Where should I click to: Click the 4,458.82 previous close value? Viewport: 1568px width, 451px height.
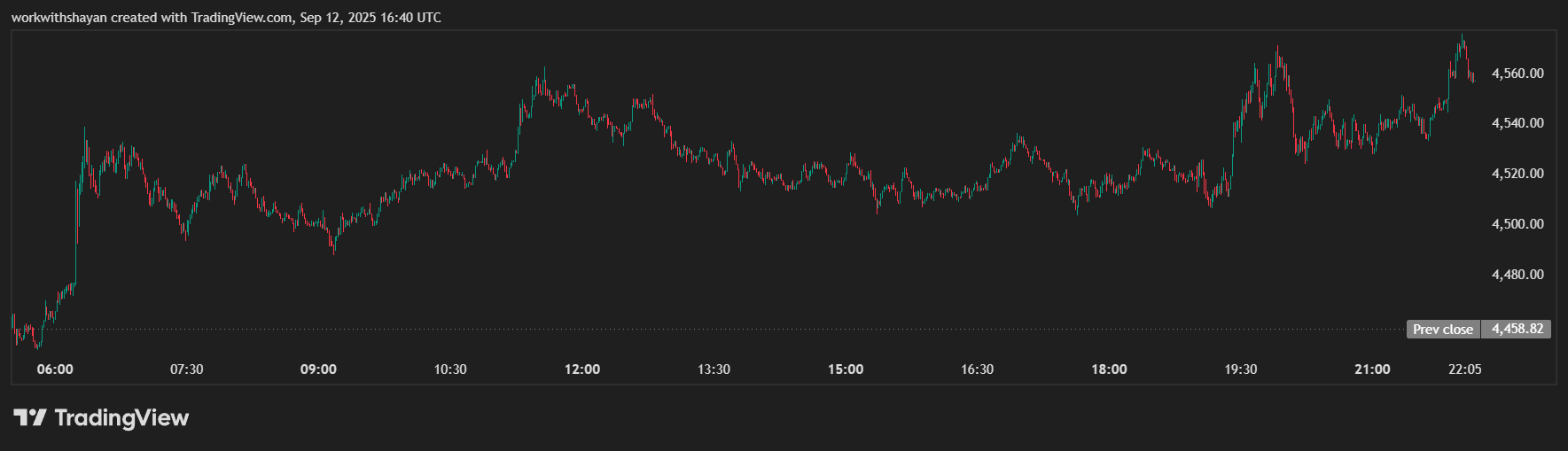tap(1517, 329)
